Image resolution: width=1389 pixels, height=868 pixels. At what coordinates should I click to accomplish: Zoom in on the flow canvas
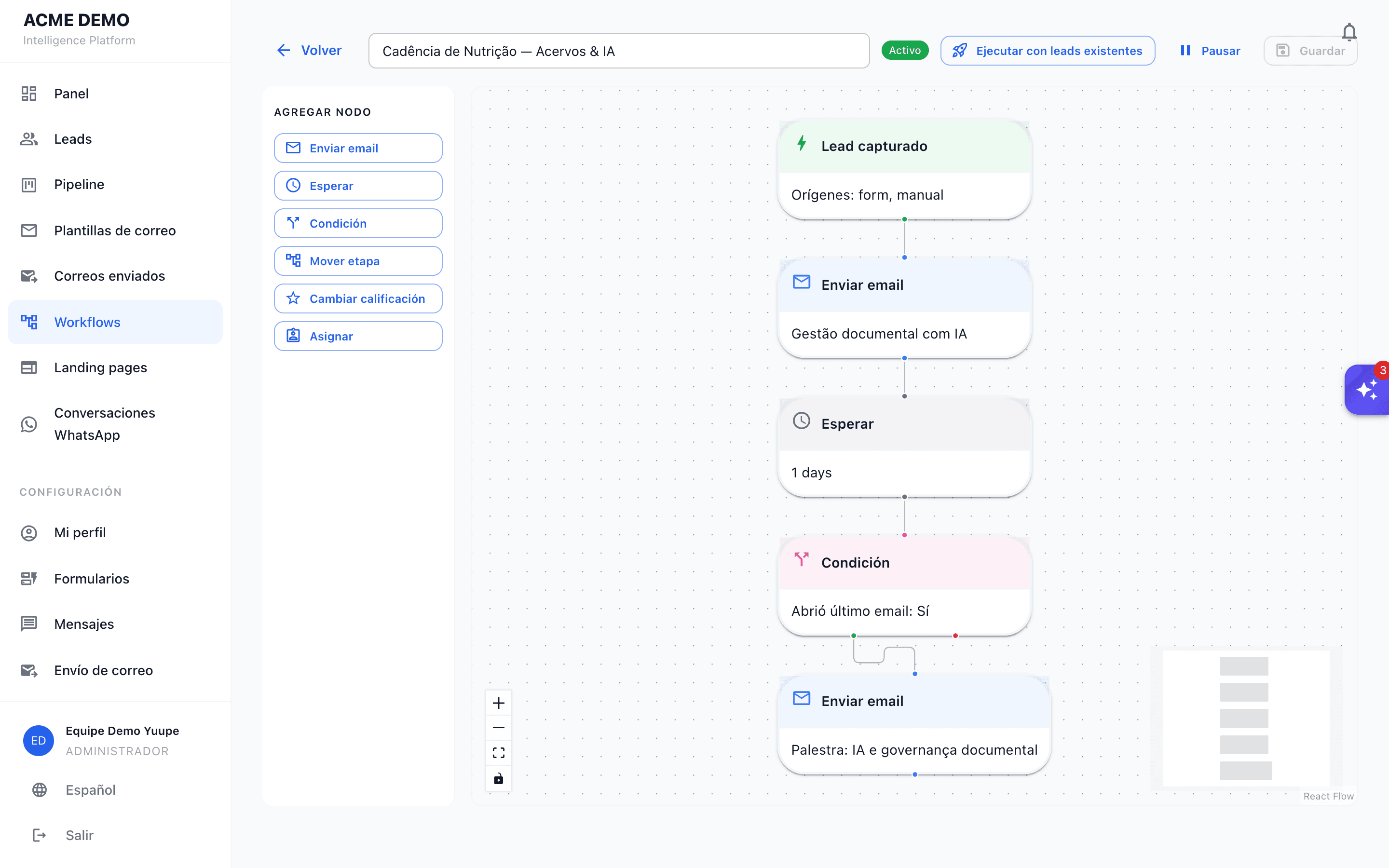[x=498, y=703]
